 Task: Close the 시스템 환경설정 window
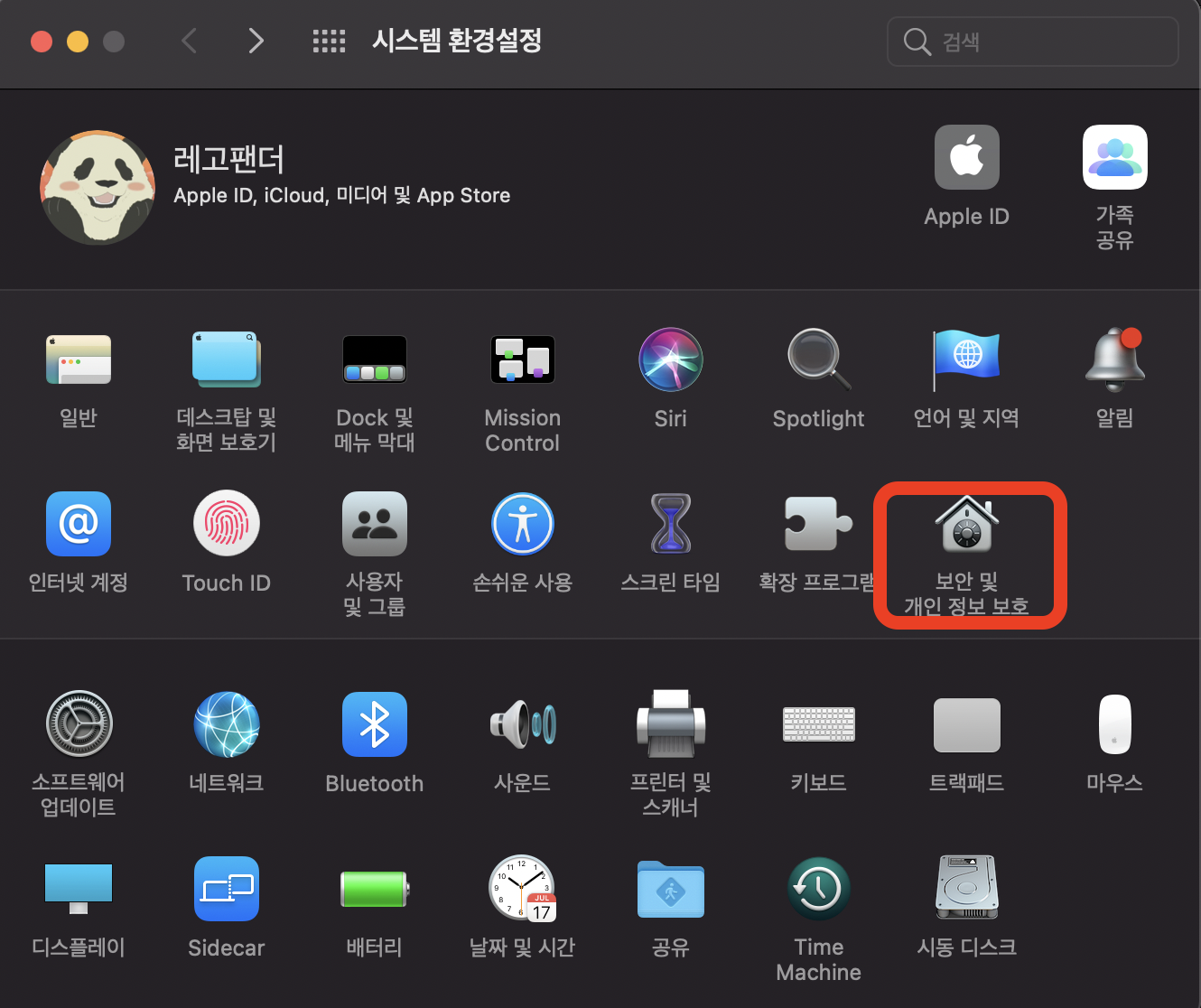click(x=42, y=42)
